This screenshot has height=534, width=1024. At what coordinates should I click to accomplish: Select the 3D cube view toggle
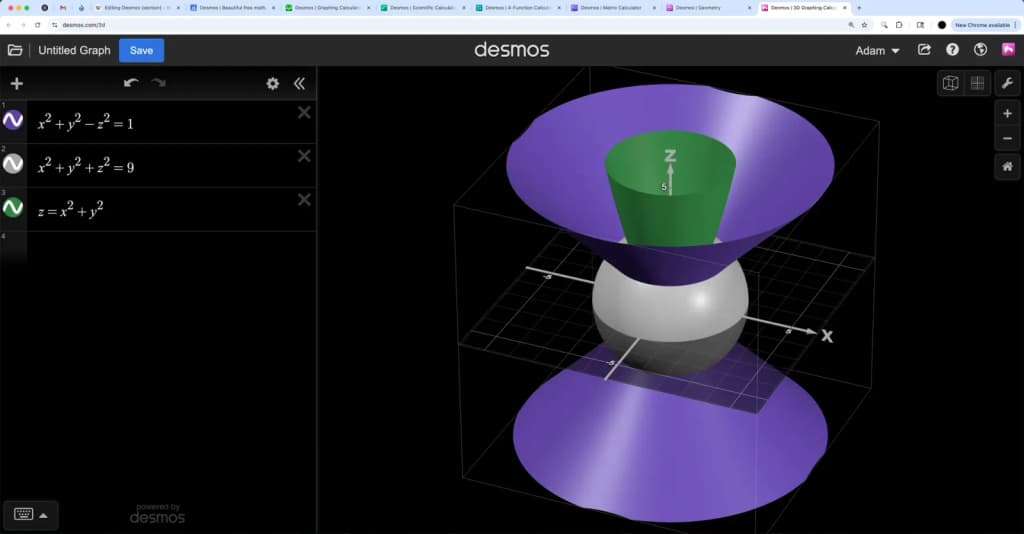[950, 83]
